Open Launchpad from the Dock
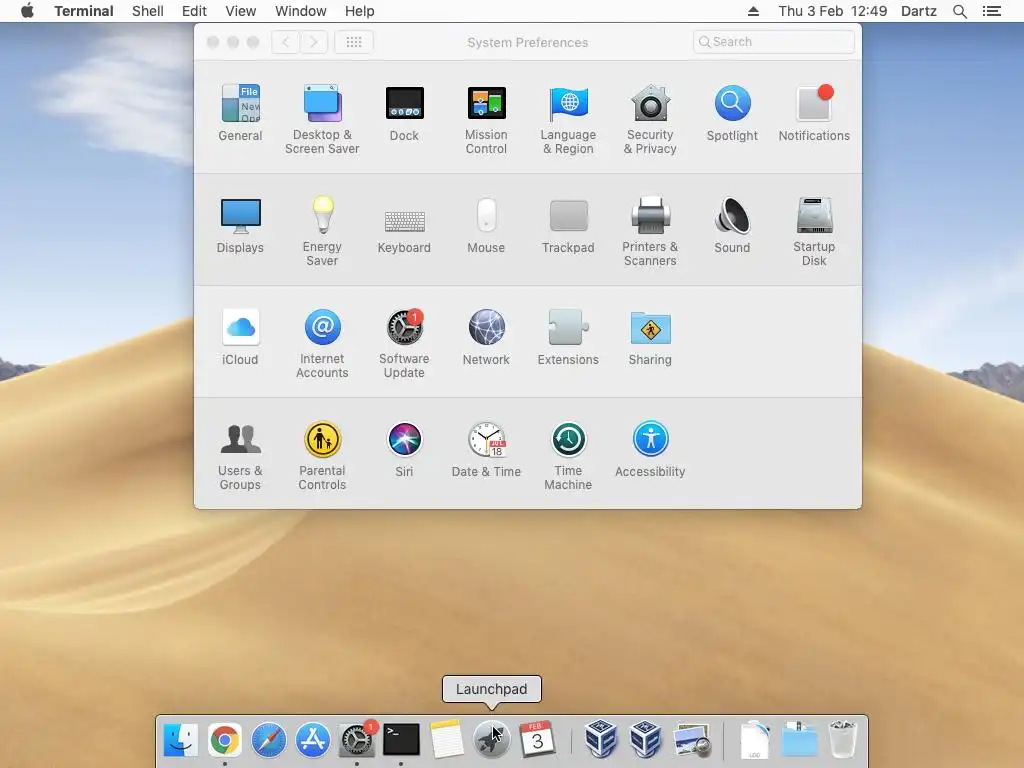 [491, 739]
